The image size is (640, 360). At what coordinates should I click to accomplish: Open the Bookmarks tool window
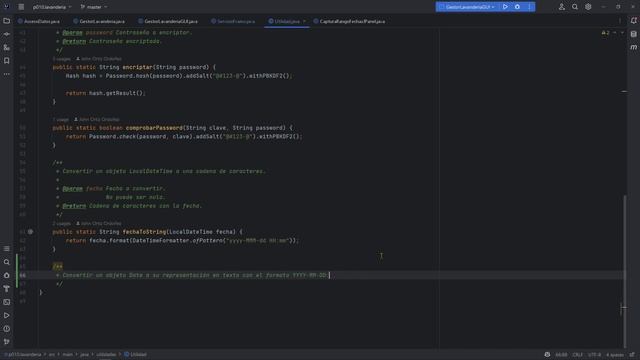point(7,61)
